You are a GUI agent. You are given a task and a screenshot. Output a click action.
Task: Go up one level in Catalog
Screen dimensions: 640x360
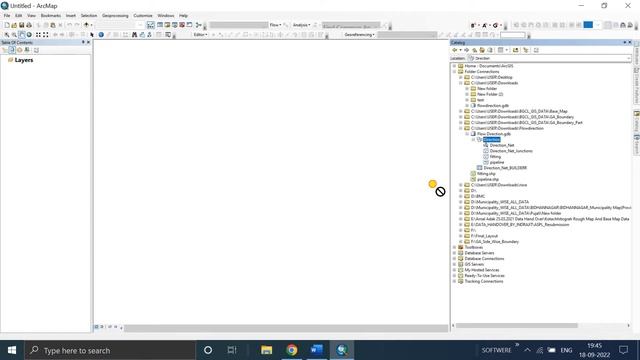click(474, 50)
